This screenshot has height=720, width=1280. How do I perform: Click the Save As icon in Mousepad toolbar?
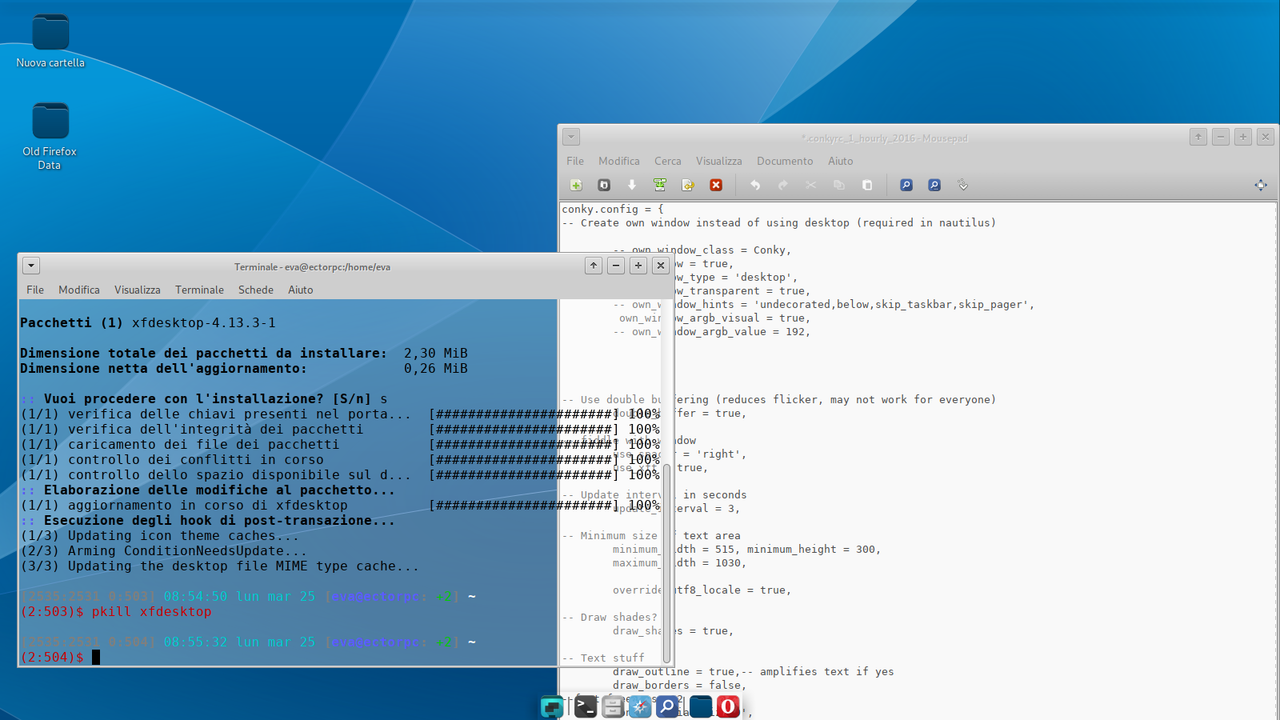pos(660,185)
